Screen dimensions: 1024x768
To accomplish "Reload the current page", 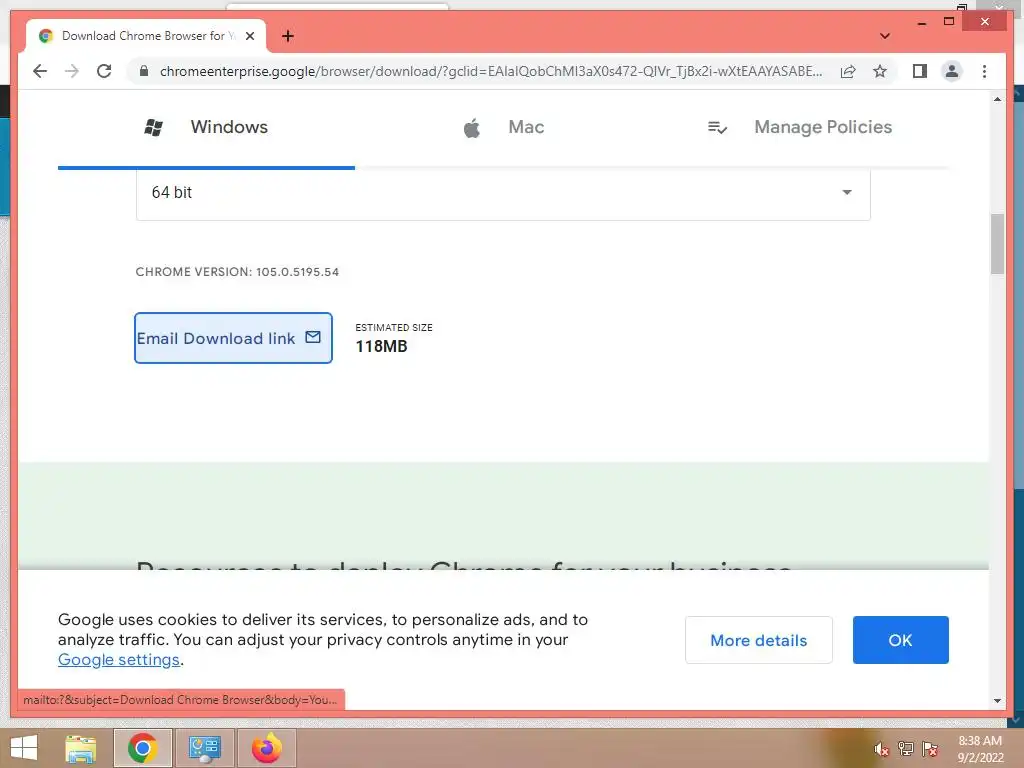I will click(x=104, y=71).
